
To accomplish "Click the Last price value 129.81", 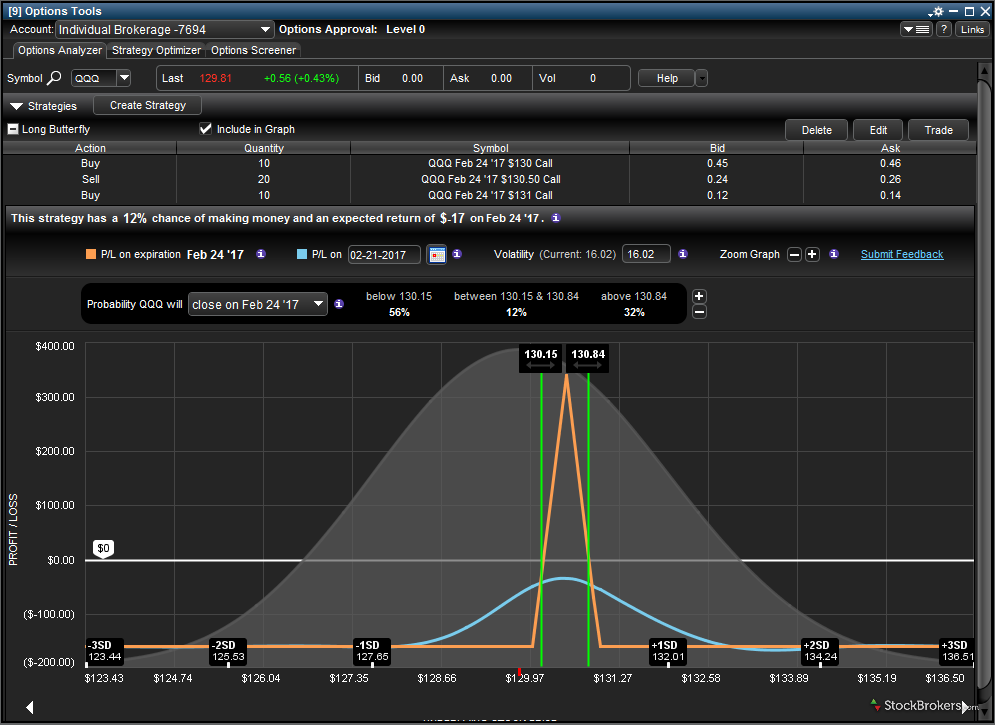I will tap(215, 78).
